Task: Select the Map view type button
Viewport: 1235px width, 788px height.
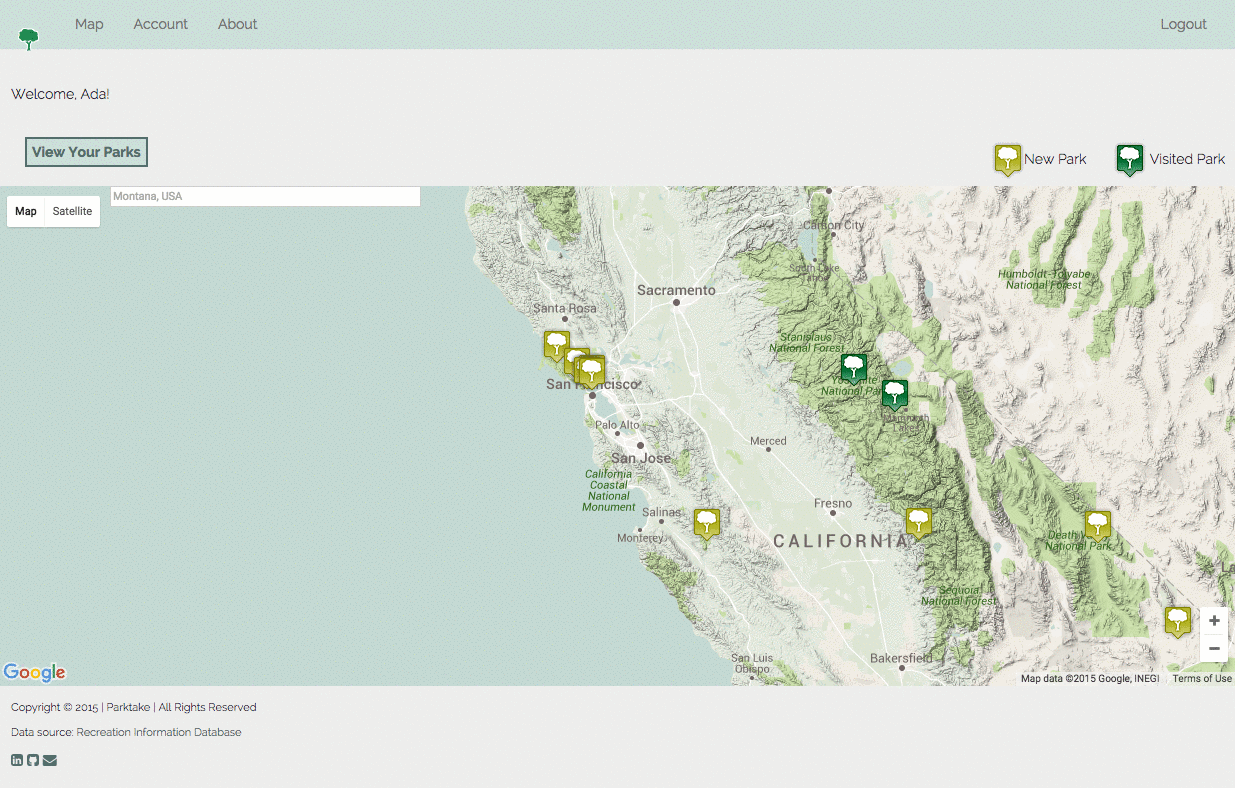Action: (x=26, y=211)
